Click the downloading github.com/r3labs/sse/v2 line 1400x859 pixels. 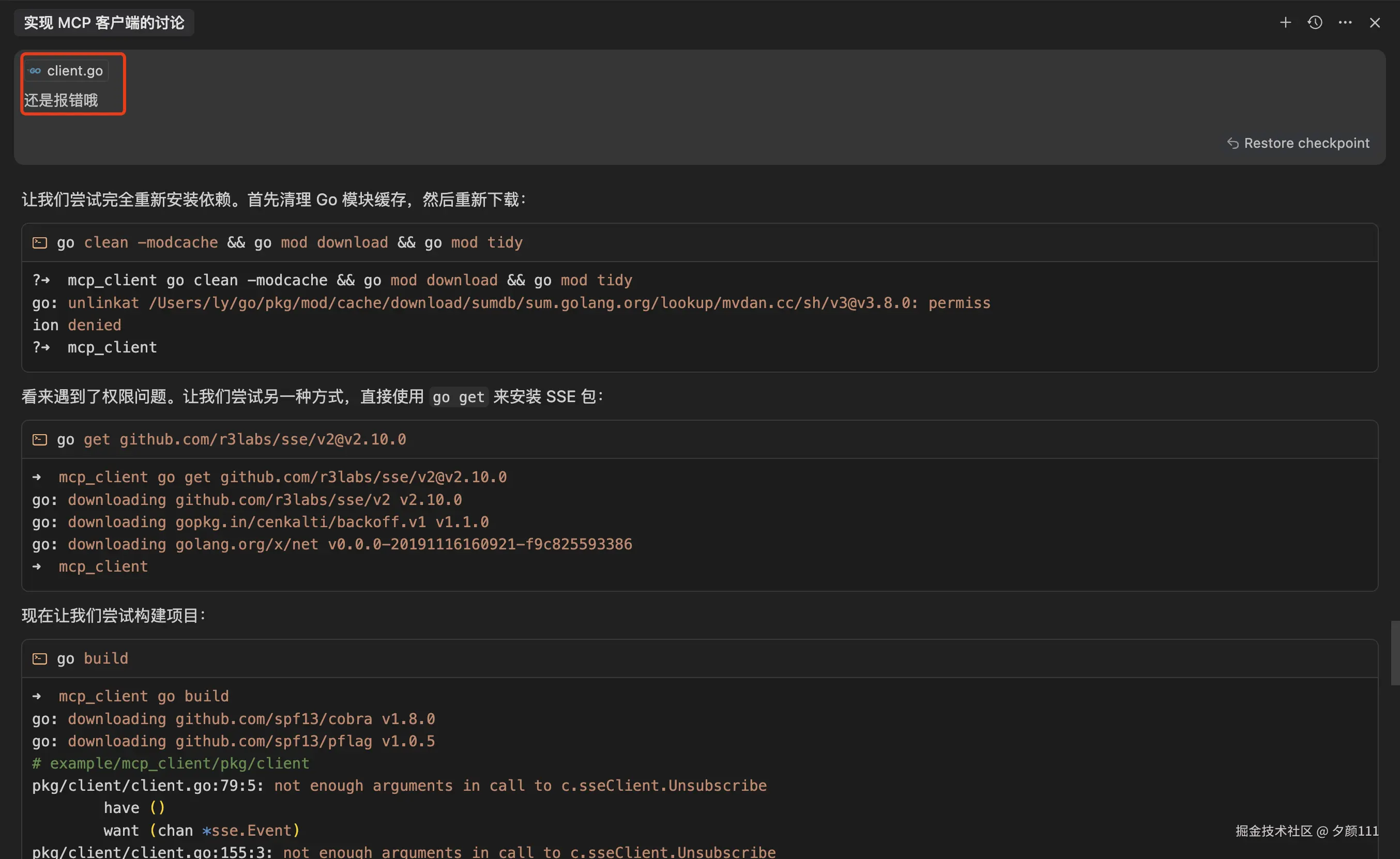pos(247,499)
